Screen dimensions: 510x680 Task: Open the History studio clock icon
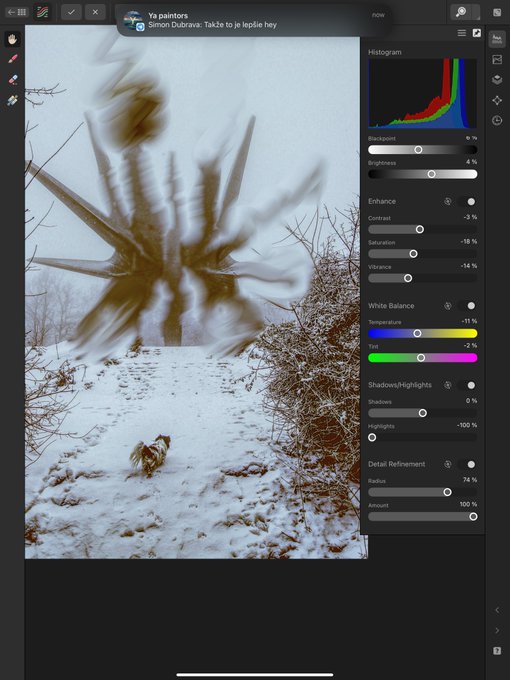(x=497, y=120)
